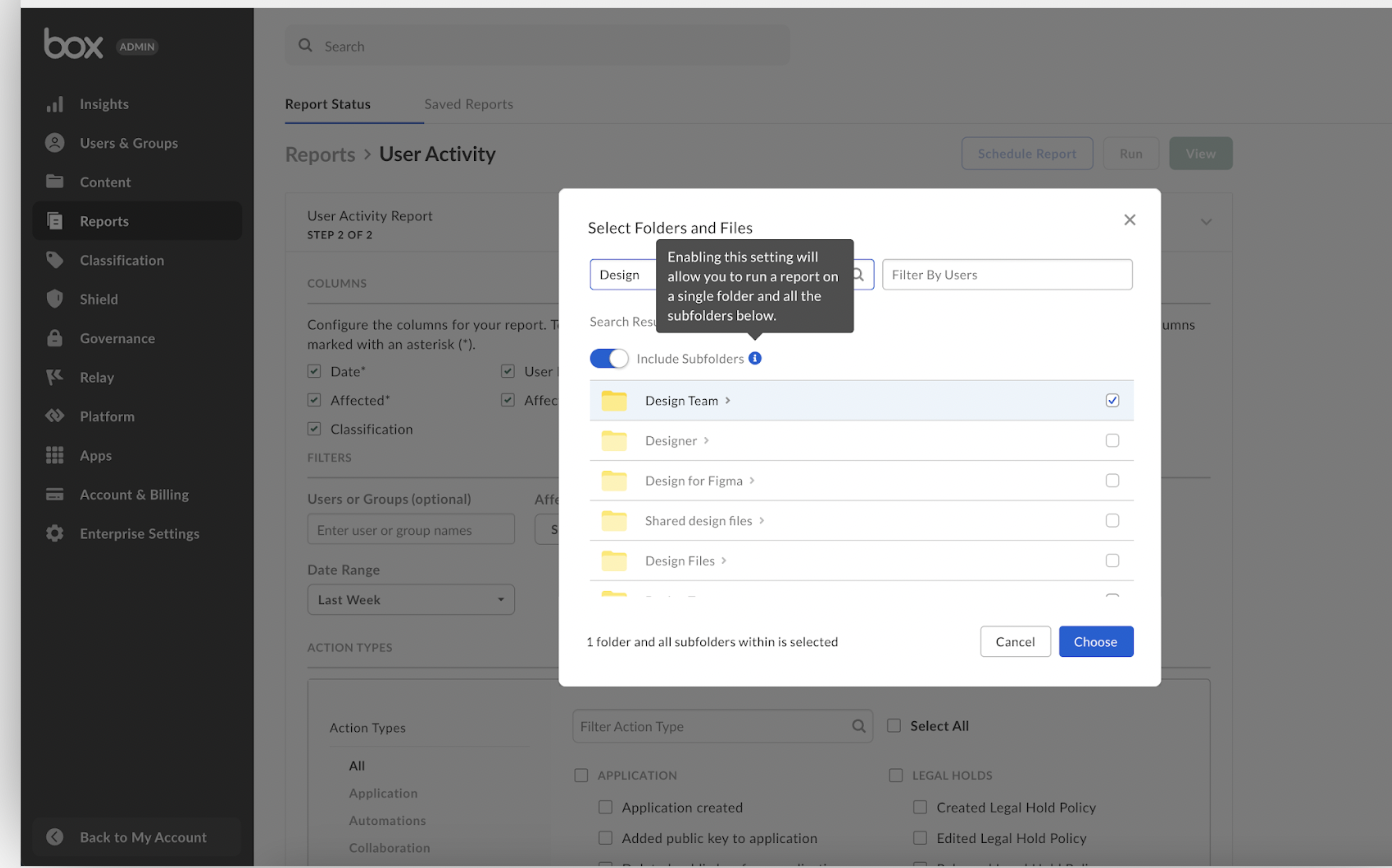This screenshot has height=868, width=1392.
Task: Click the Design Team folder icon
Action: coord(614,401)
